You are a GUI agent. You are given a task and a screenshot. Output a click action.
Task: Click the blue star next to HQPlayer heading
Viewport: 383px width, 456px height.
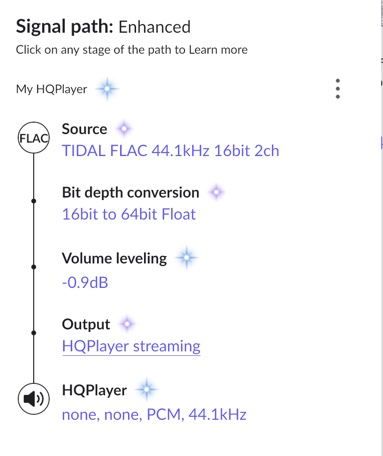(146, 389)
